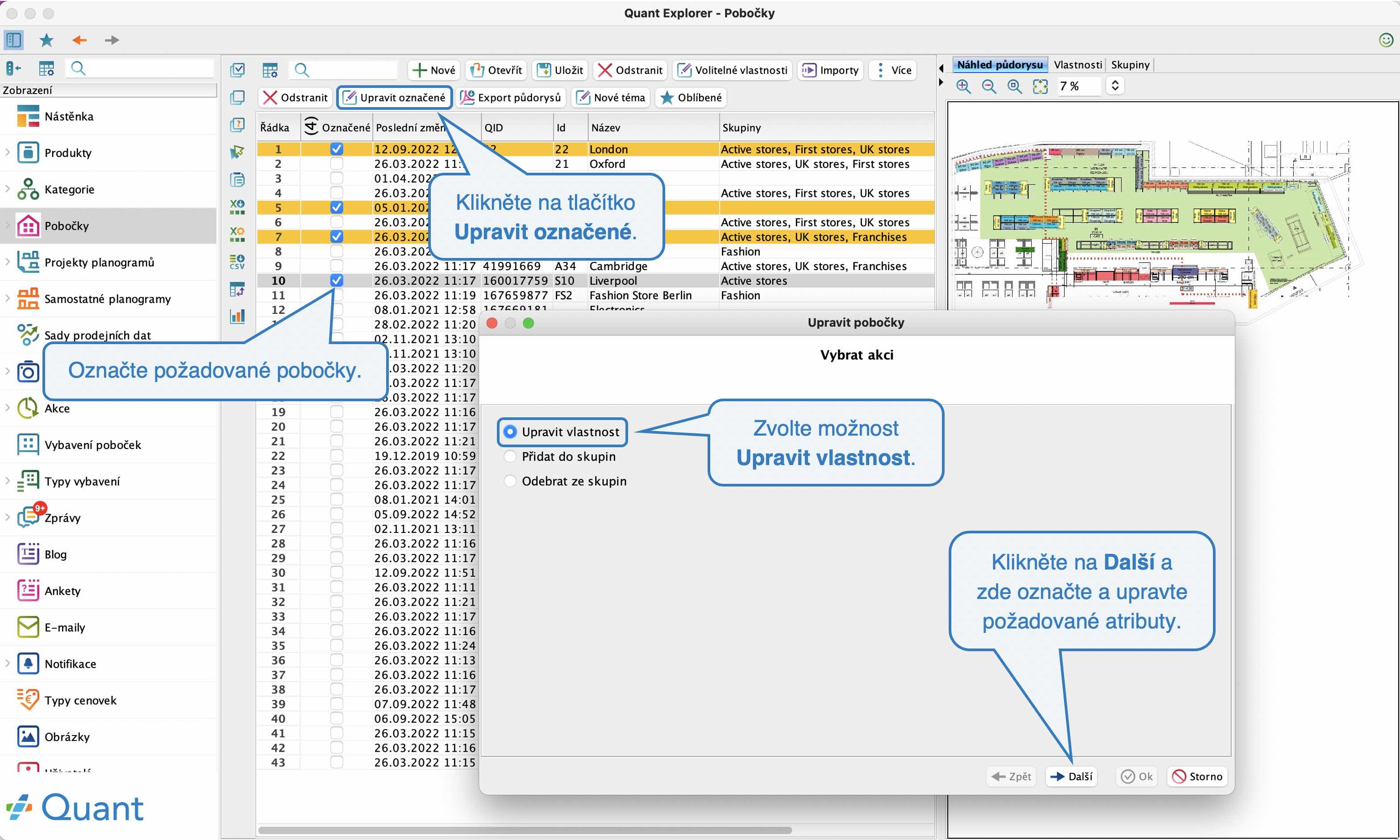Expand the Akce tree item
1400x840 pixels.
[x=7, y=408]
